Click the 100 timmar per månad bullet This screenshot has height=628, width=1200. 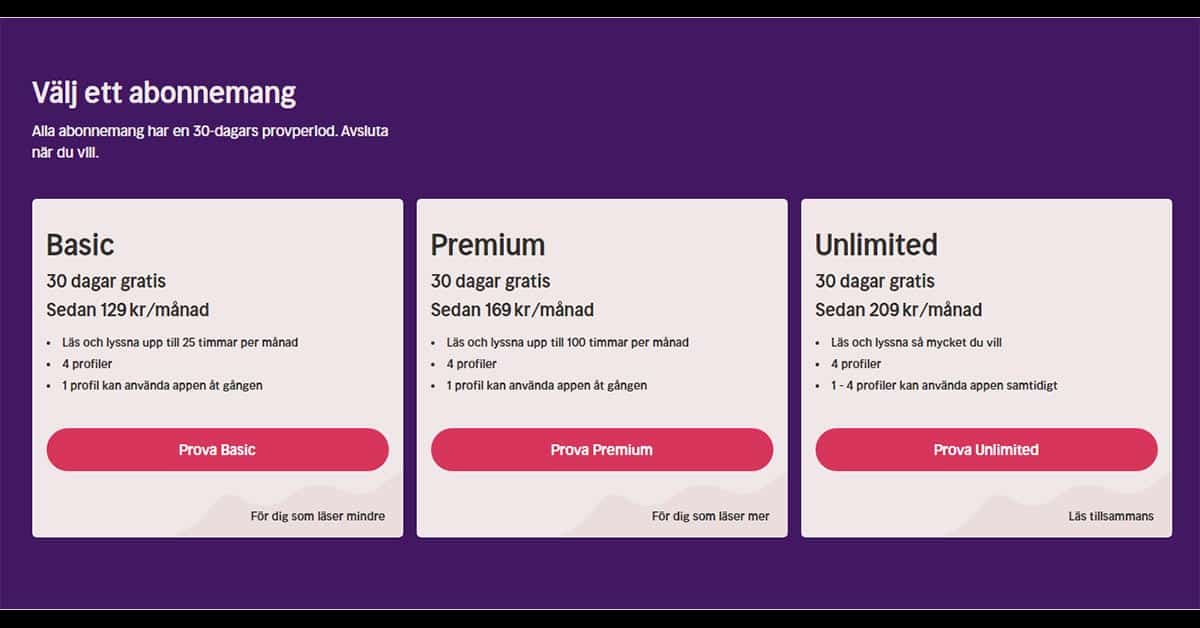click(x=568, y=342)
